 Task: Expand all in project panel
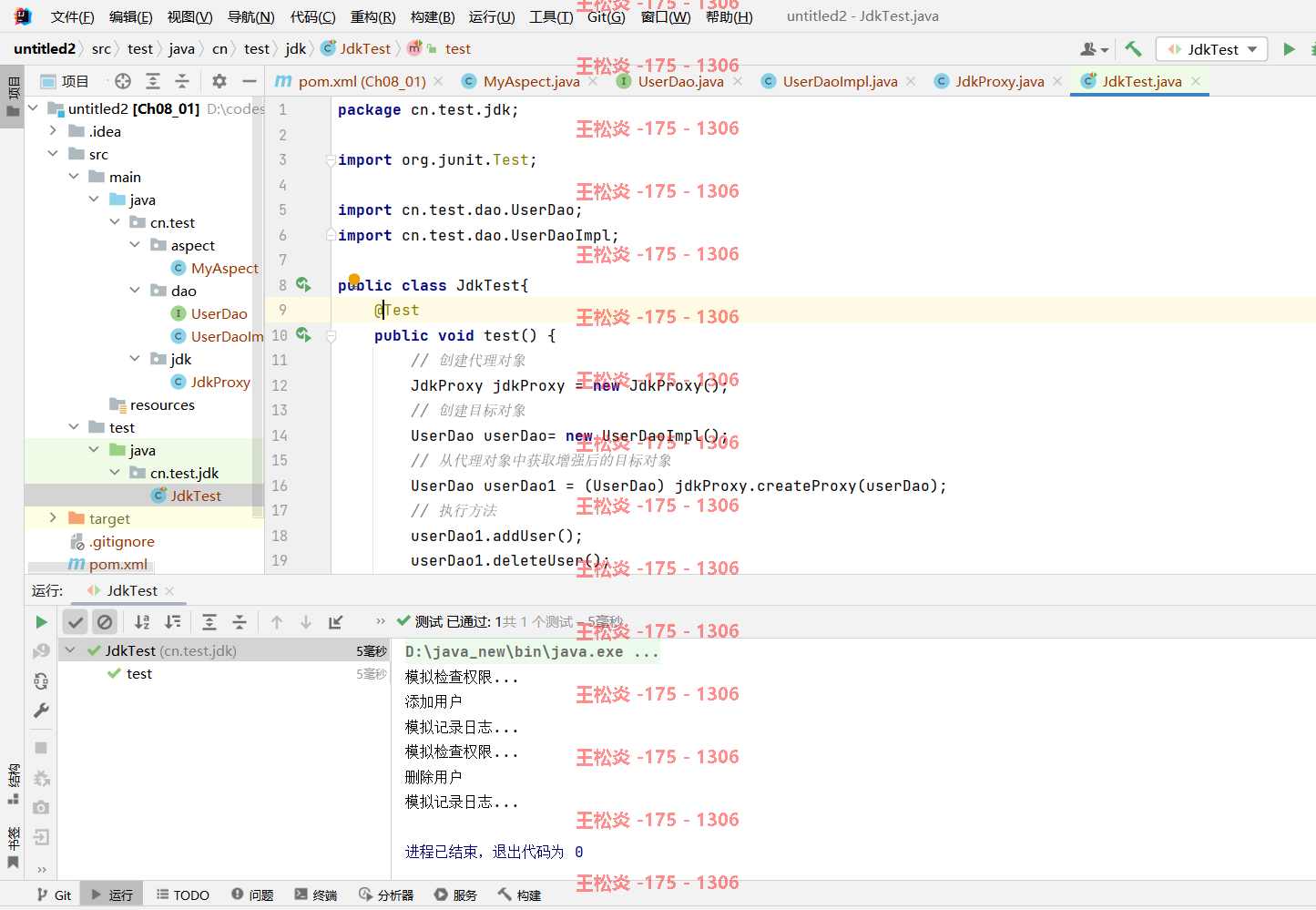point(153,81)
